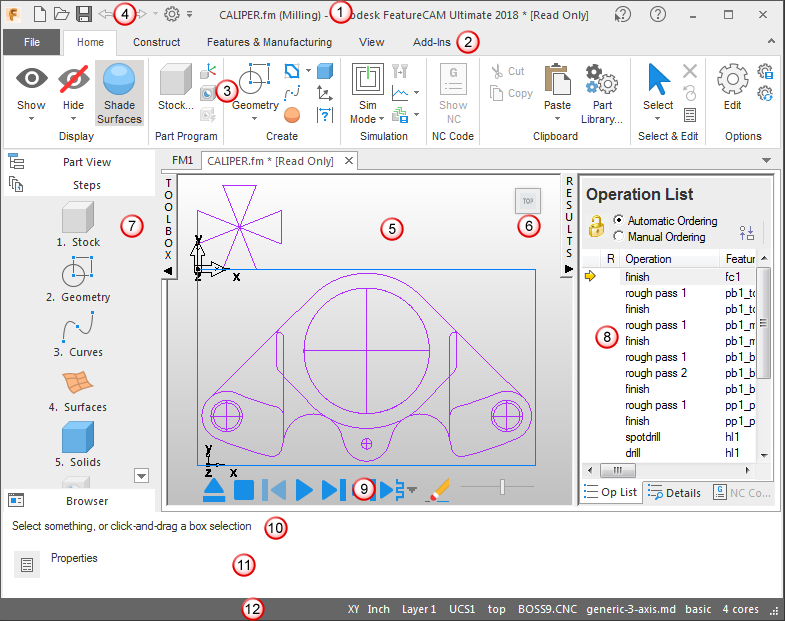
Task: Adjust the simulation speed slider
Action: [x=502, y=486]
